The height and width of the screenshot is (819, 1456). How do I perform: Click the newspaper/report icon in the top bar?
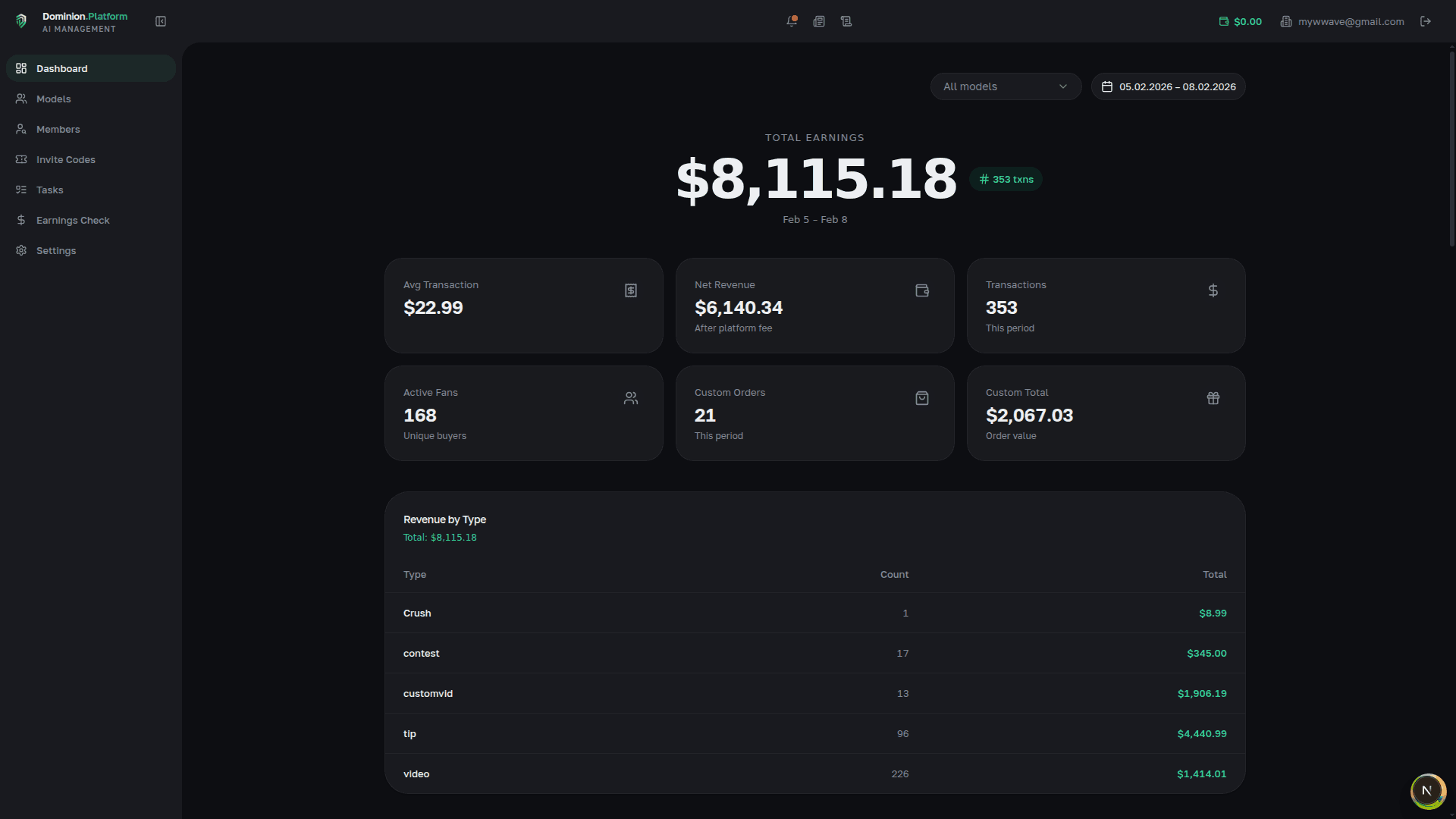[x=819, y=21]
